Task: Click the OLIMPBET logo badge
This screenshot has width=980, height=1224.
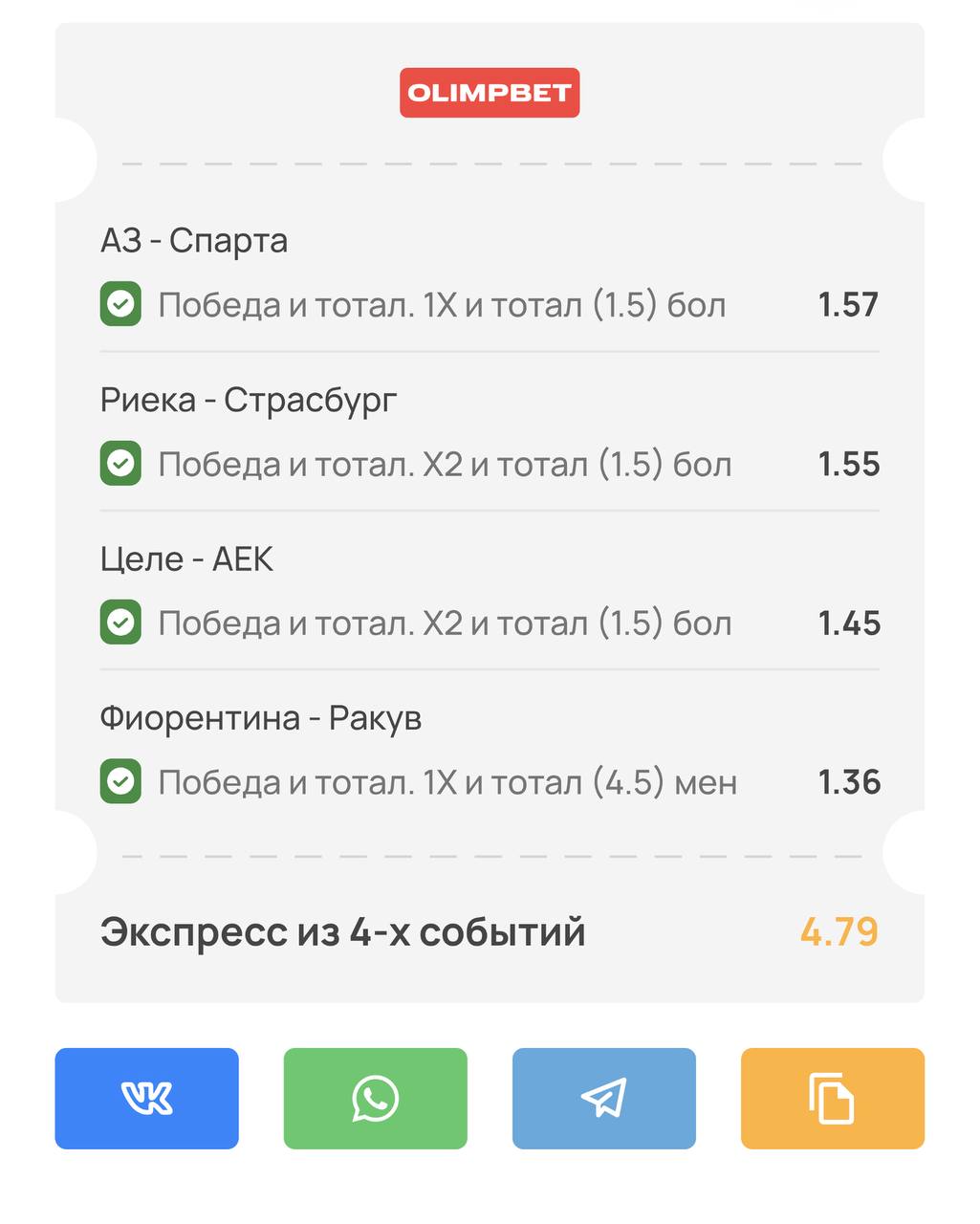Action: [x=490, y=93]
